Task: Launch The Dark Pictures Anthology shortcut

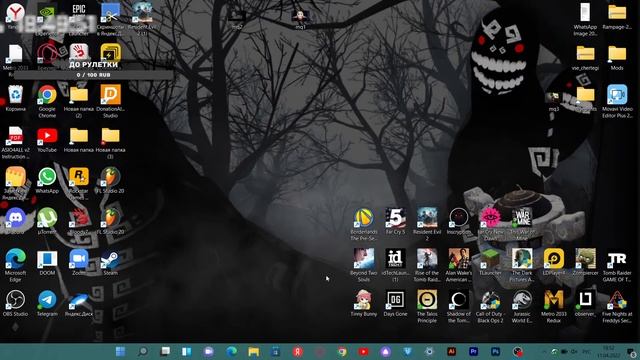Action: [x=522, y=259]
